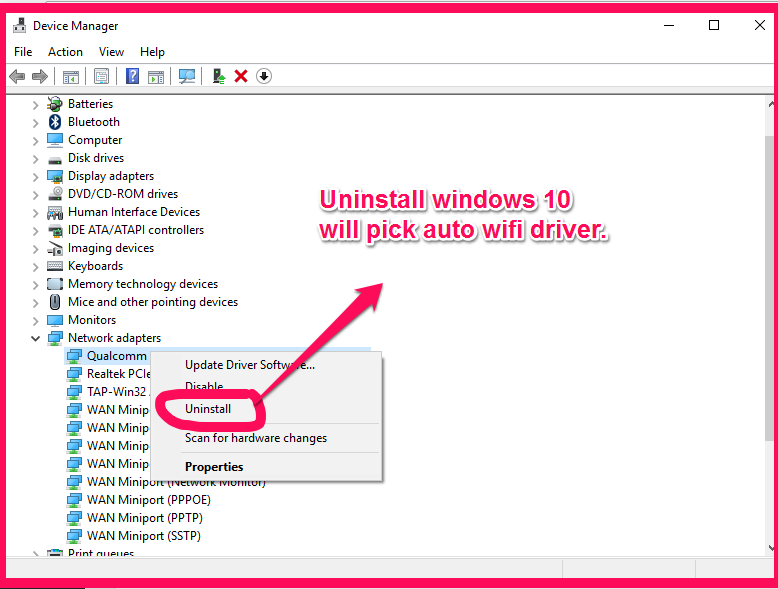Expand the Disk drives node
The width and height of the screenshot is (778, 589).
click(x=35, y=159)
